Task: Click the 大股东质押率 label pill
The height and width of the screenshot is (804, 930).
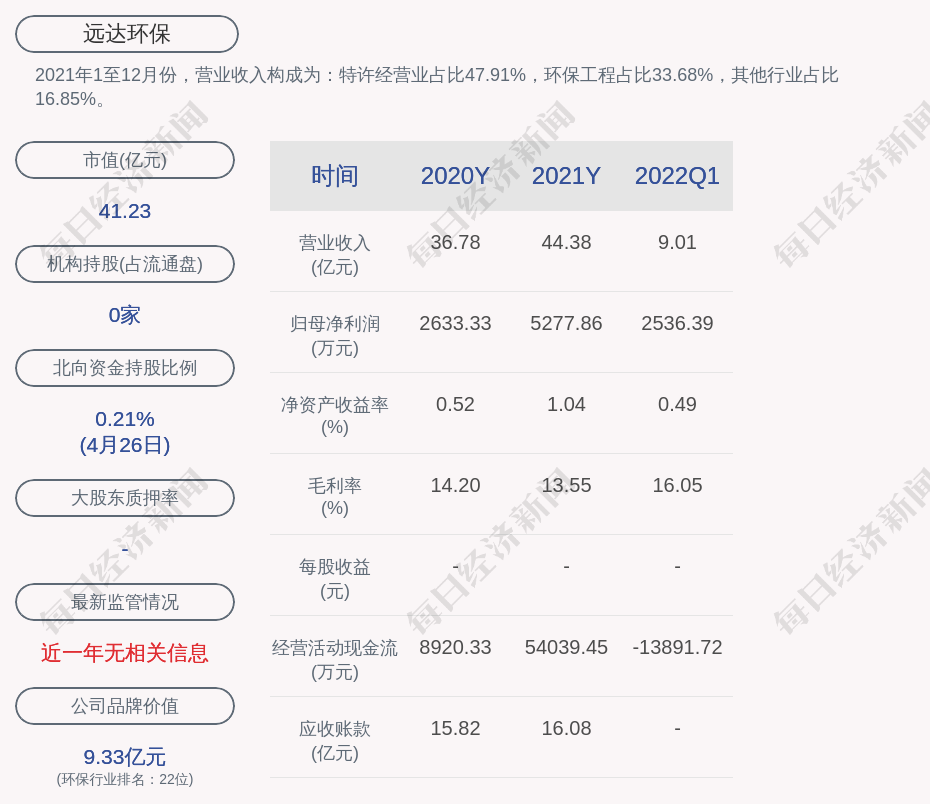Action: click(125, 498)
